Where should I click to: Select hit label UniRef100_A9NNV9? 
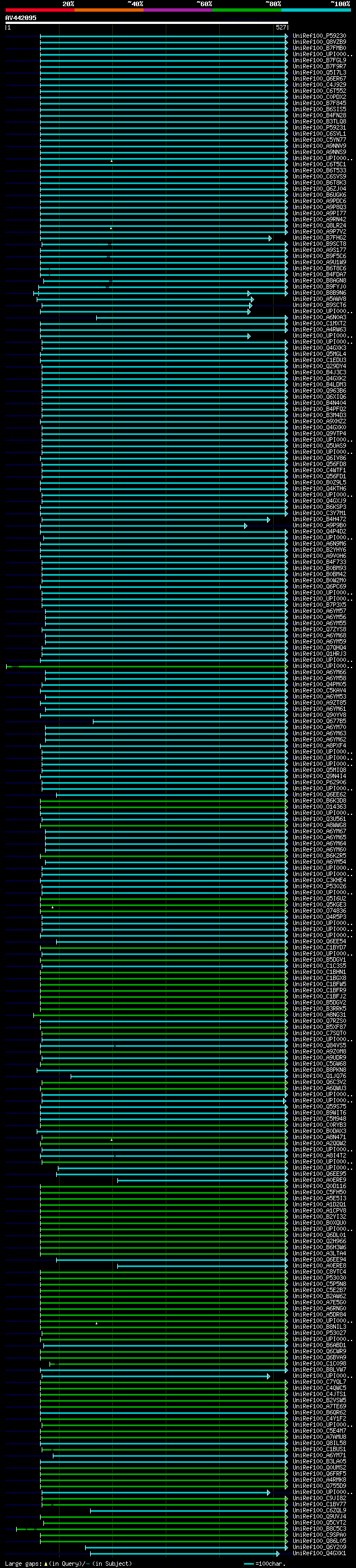pyautogui.click(x=319, y=146)
